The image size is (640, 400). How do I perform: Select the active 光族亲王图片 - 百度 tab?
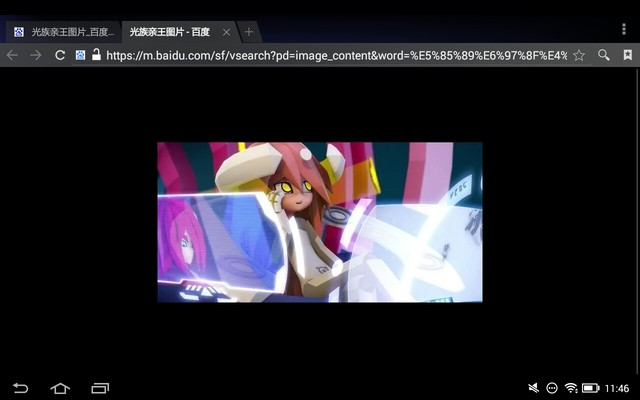pos(170,32)
